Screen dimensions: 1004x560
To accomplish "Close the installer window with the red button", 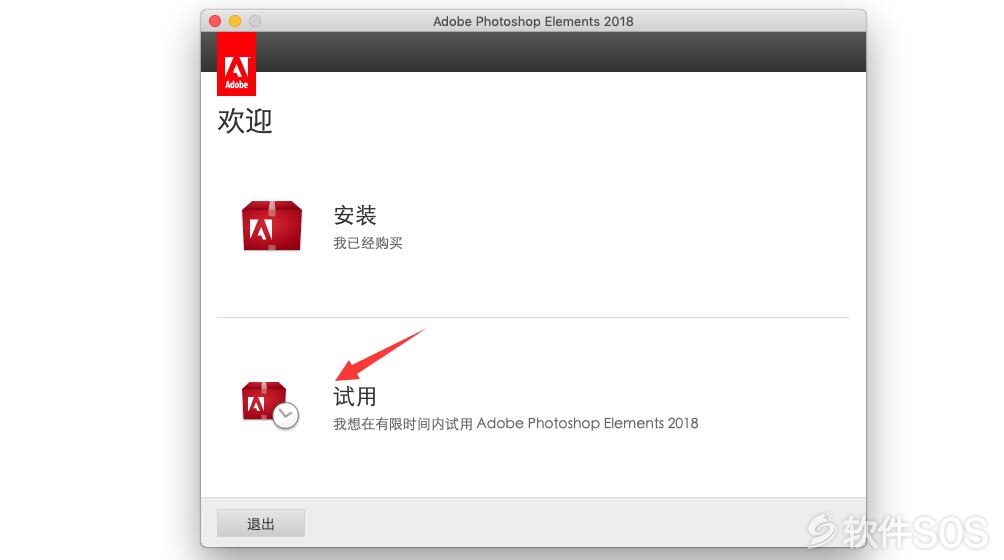I will click(215, 21).
